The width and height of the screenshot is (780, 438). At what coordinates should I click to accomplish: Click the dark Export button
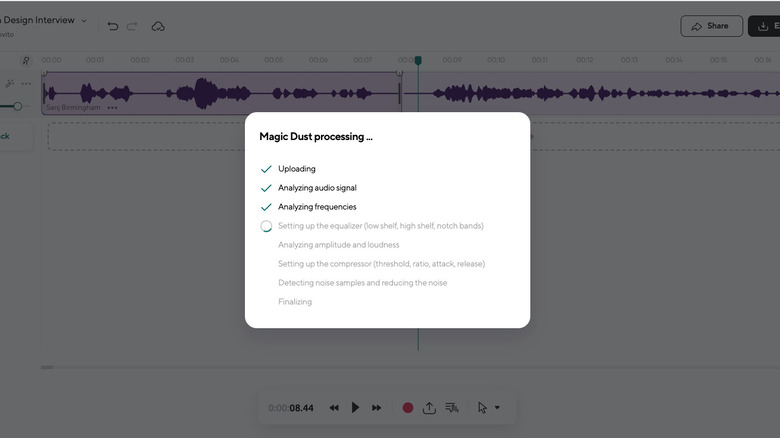pos(765,26)
